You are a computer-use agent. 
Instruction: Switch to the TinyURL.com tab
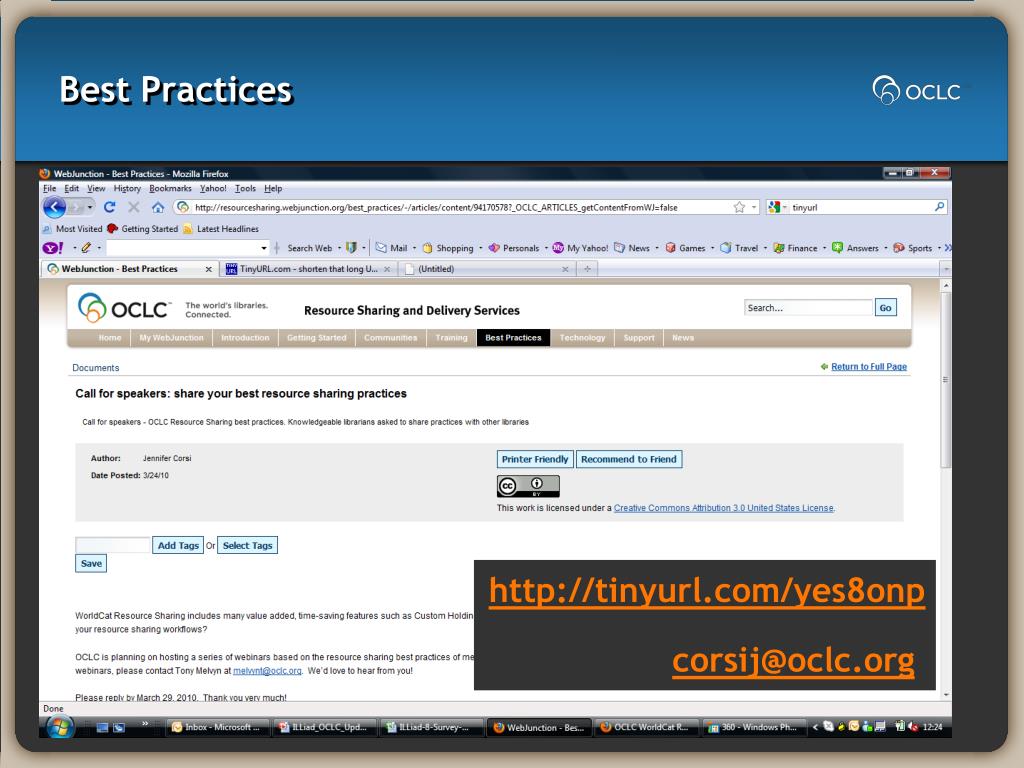click(x=308, y=268)
